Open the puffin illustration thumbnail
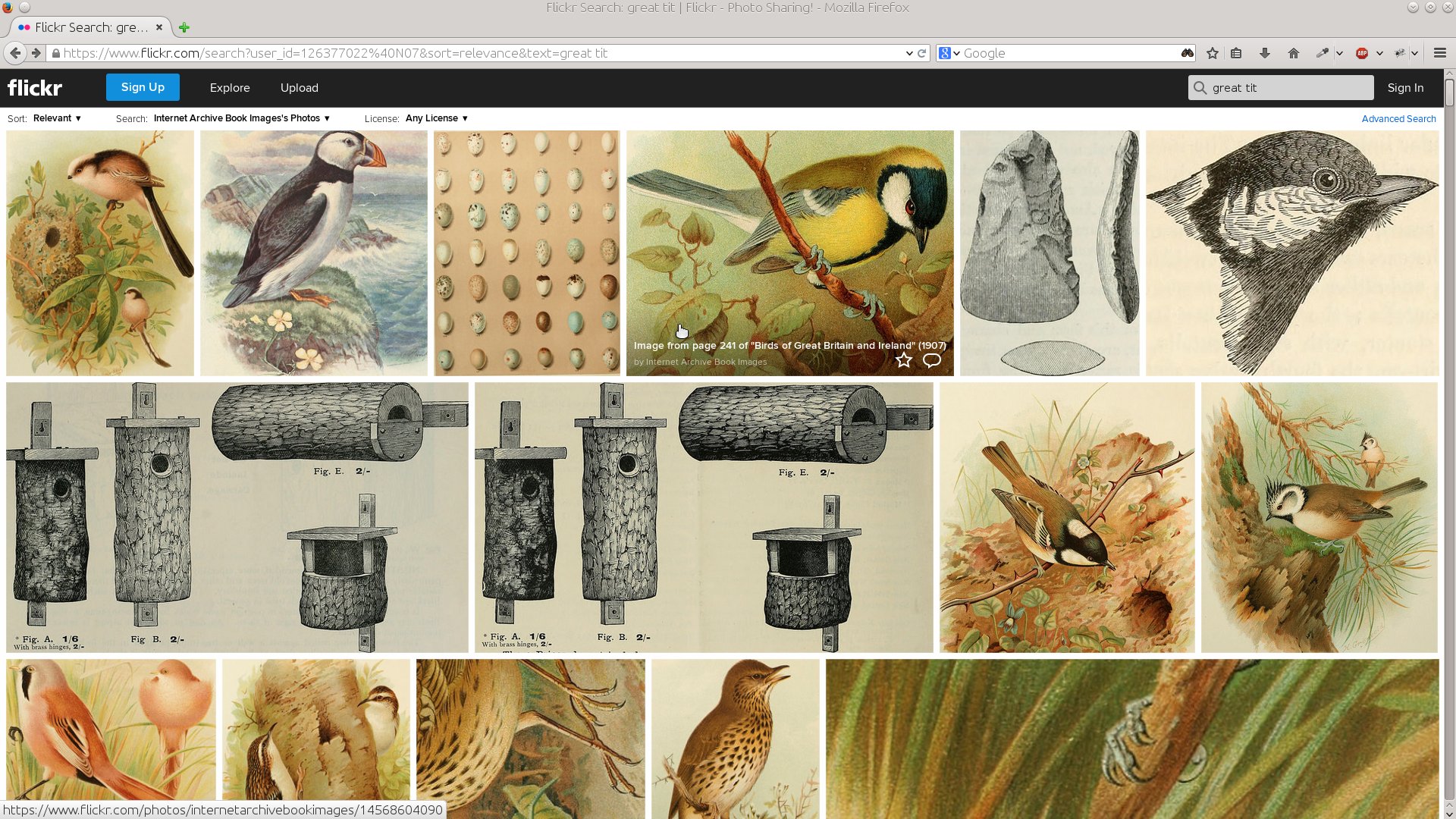Image resolution: width=1456 pixels, height=819 pixels. click(314, 253)
